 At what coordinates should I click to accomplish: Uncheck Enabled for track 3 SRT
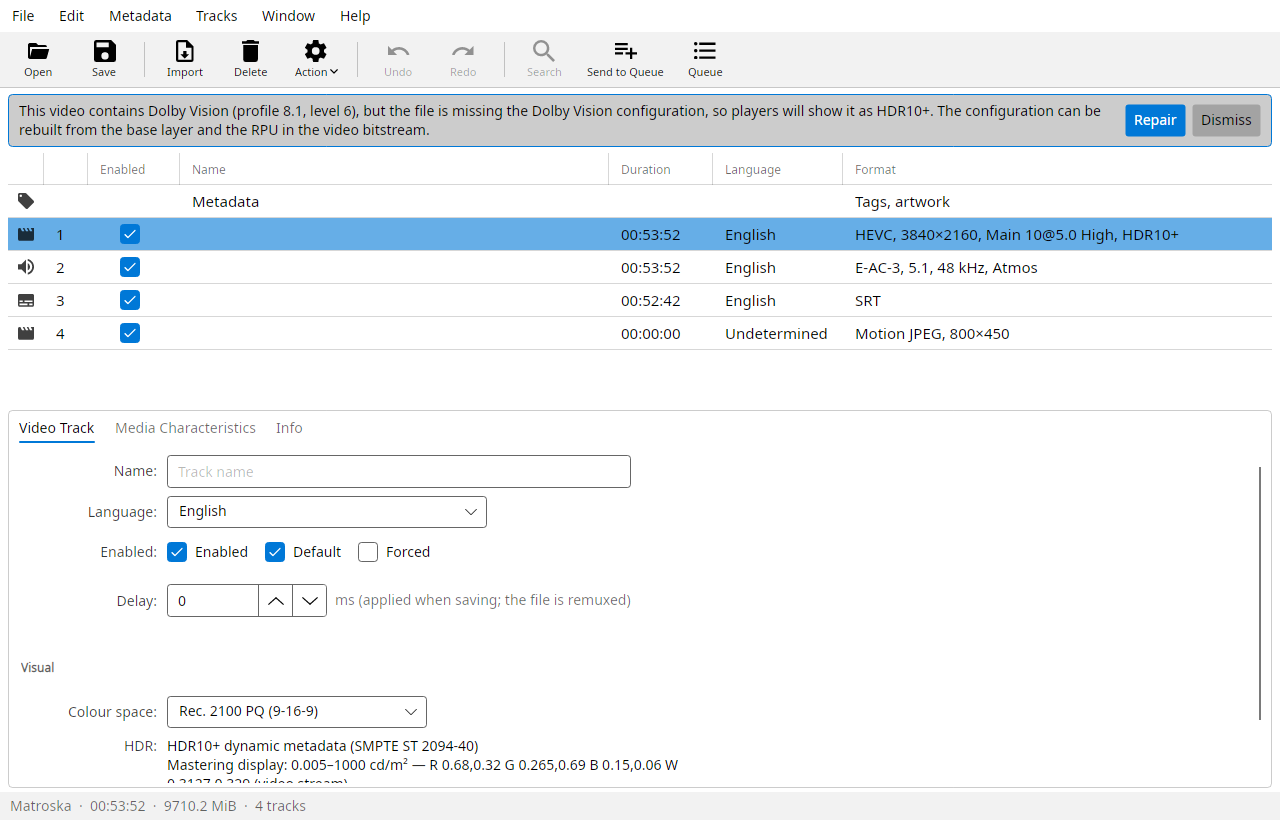(x=130, y=300)
